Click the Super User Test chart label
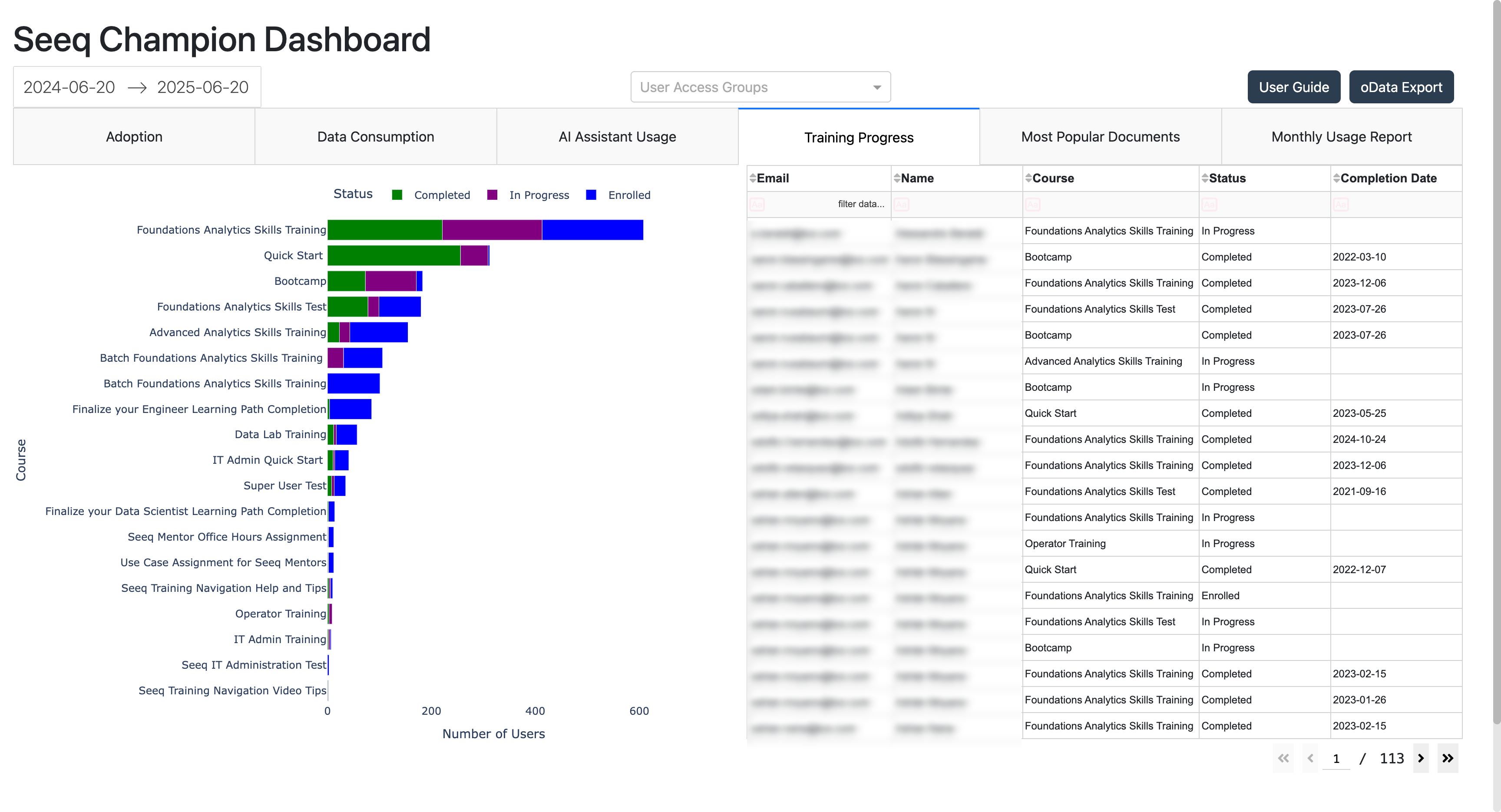This screenshot has width=1501, height=812. tap(285, 486)
